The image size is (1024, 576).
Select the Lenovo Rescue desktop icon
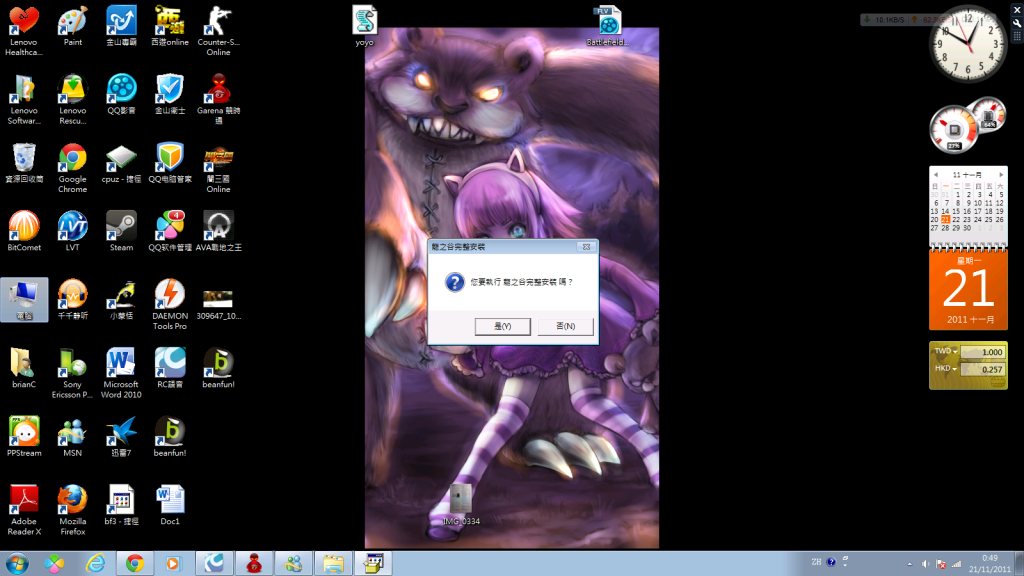point(72,99)
